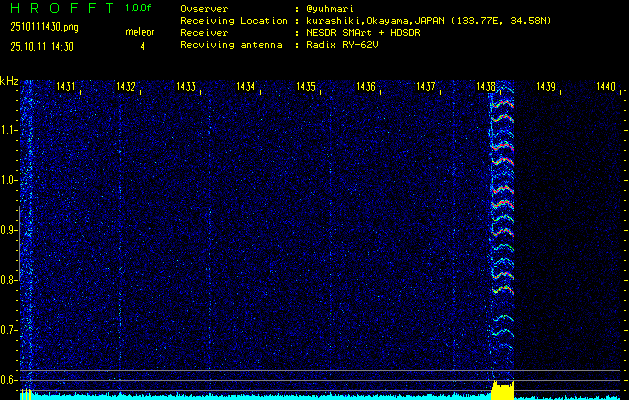Click the HROFFT title text

pos(56,8)
